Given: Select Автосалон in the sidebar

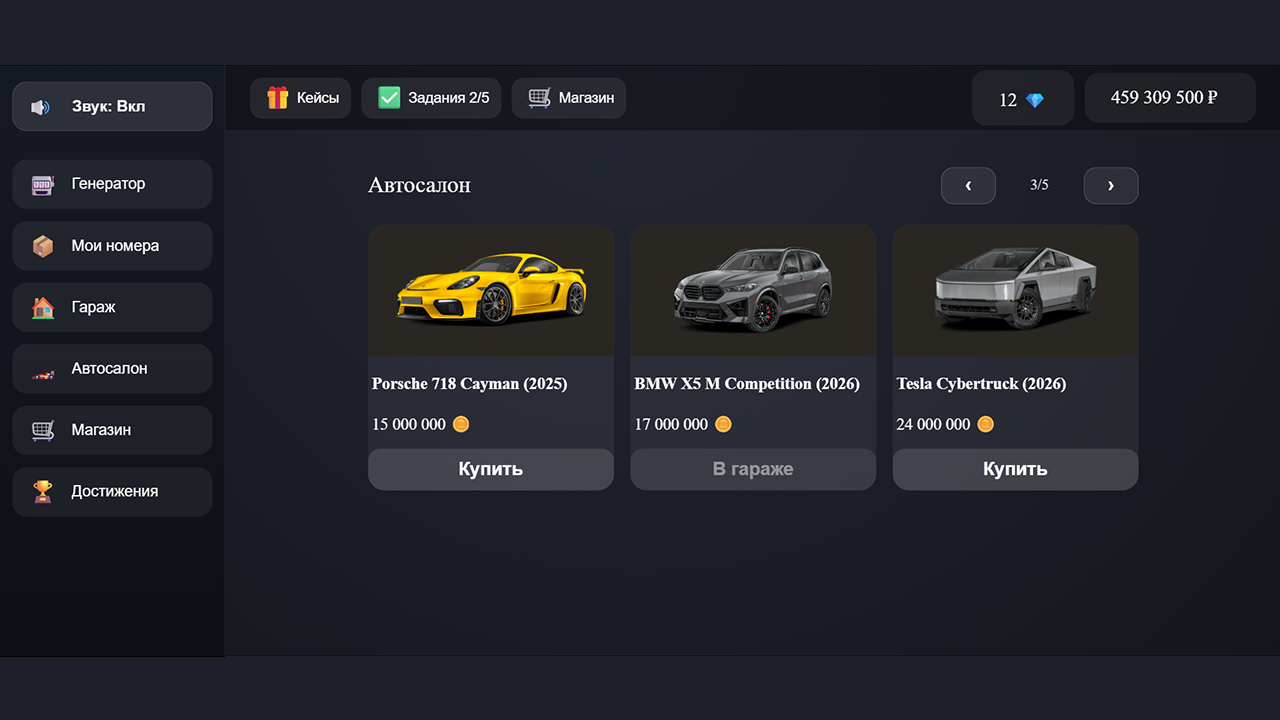Looking at the screenshot, I should tap(112, 369).
